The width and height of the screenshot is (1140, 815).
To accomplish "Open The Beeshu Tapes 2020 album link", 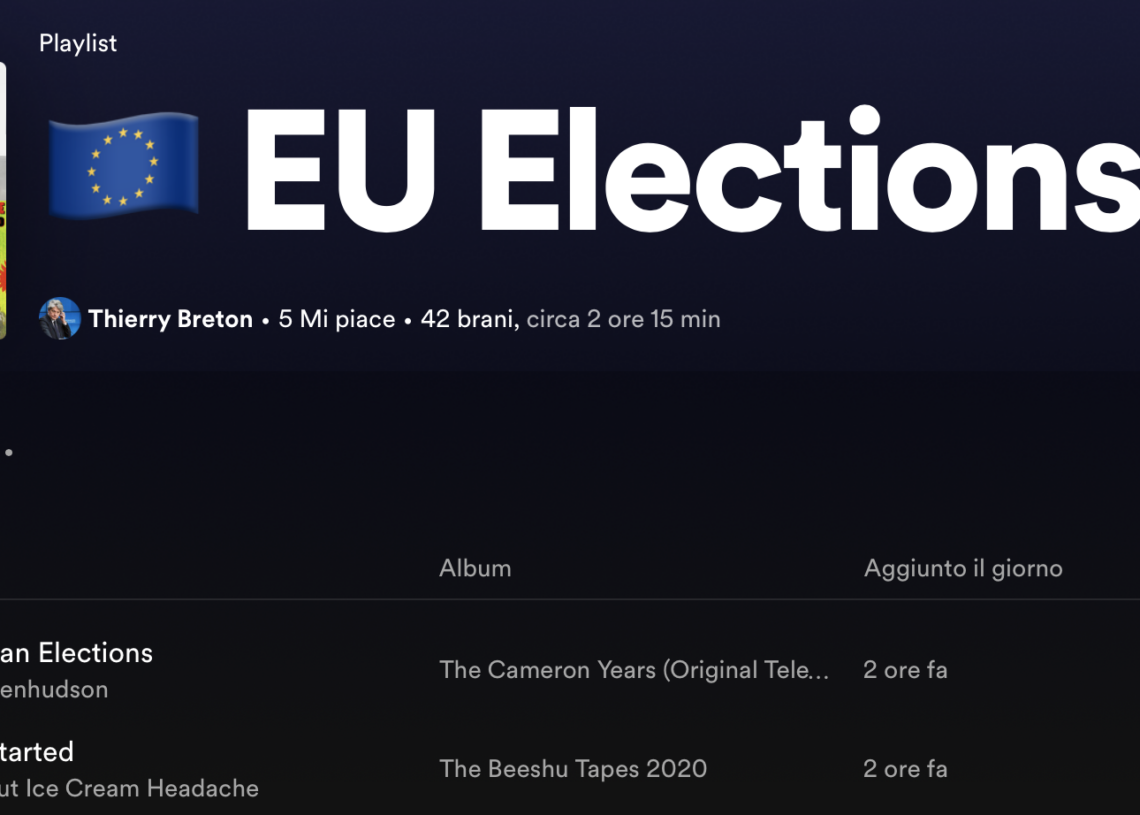I will (x=573, y=769).
